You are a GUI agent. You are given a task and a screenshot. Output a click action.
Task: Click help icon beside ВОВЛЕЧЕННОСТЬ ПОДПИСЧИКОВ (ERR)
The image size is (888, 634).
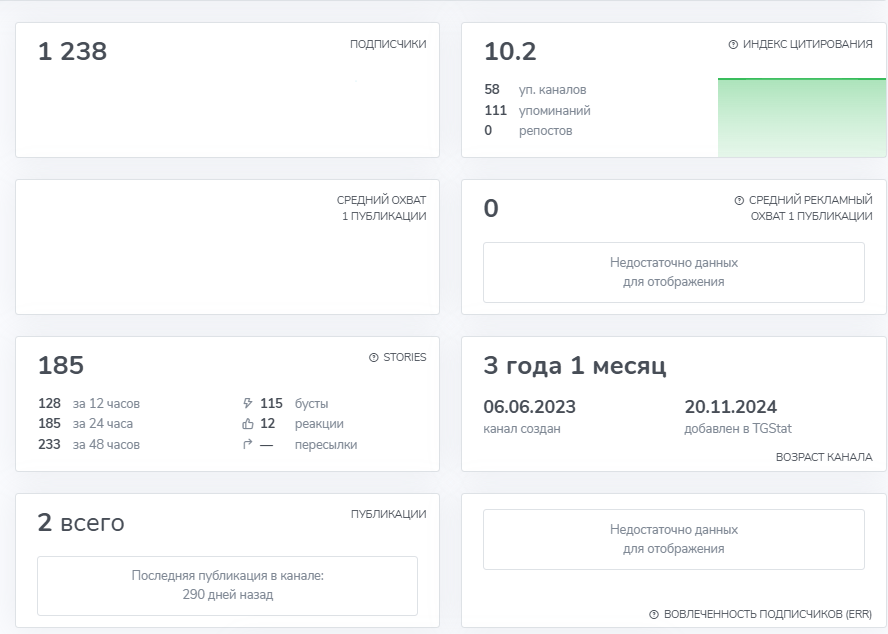654,614
